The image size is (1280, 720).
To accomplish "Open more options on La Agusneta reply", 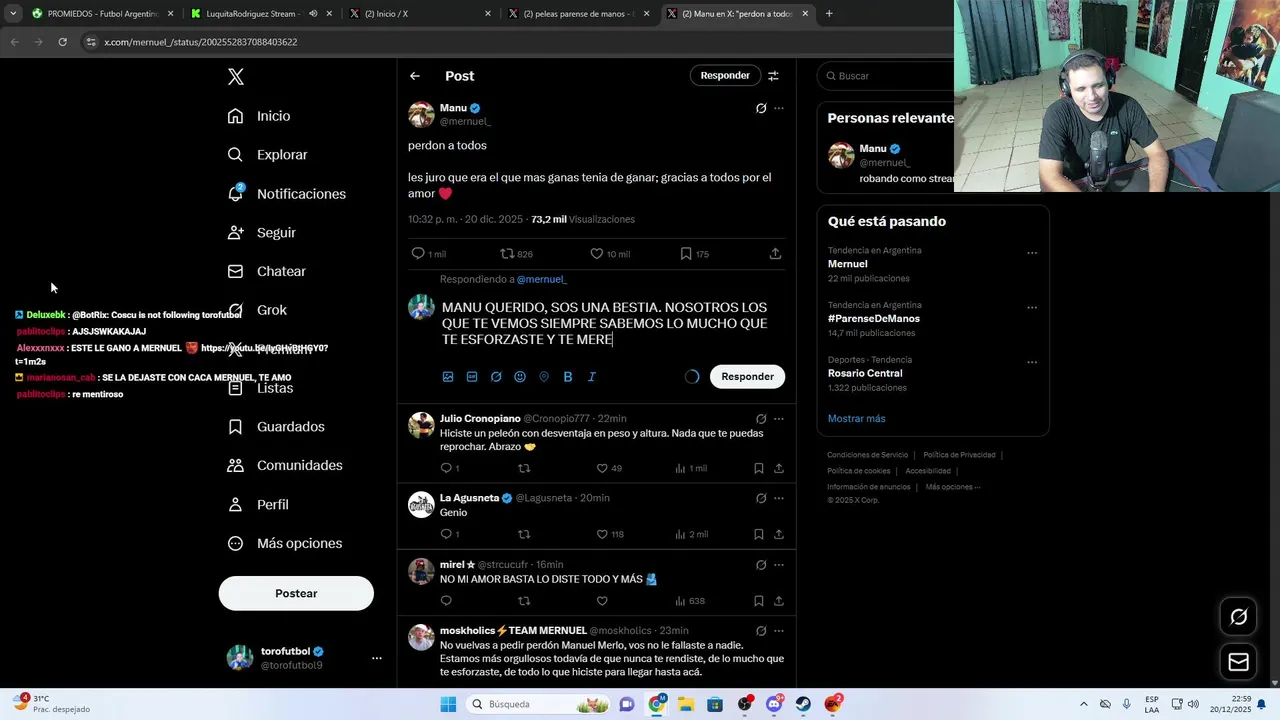I will pos(779,498).
